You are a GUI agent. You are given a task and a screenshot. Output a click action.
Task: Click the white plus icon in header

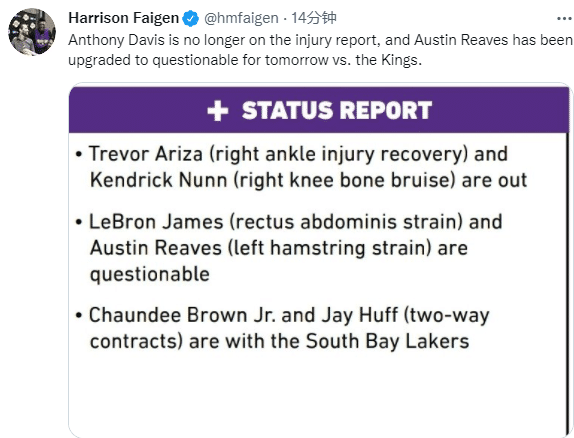[218, 111]
